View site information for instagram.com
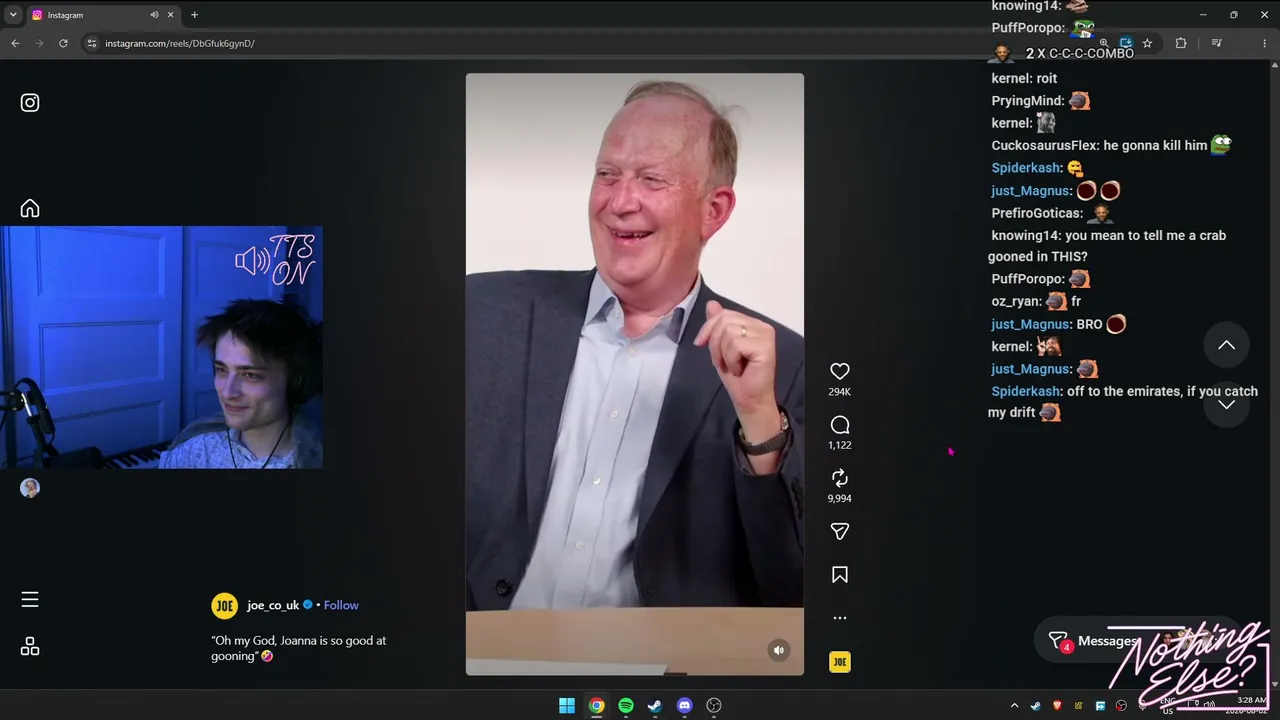This screenshot has height=720, width=1280. pyautogui.click(x=91, y=43)
